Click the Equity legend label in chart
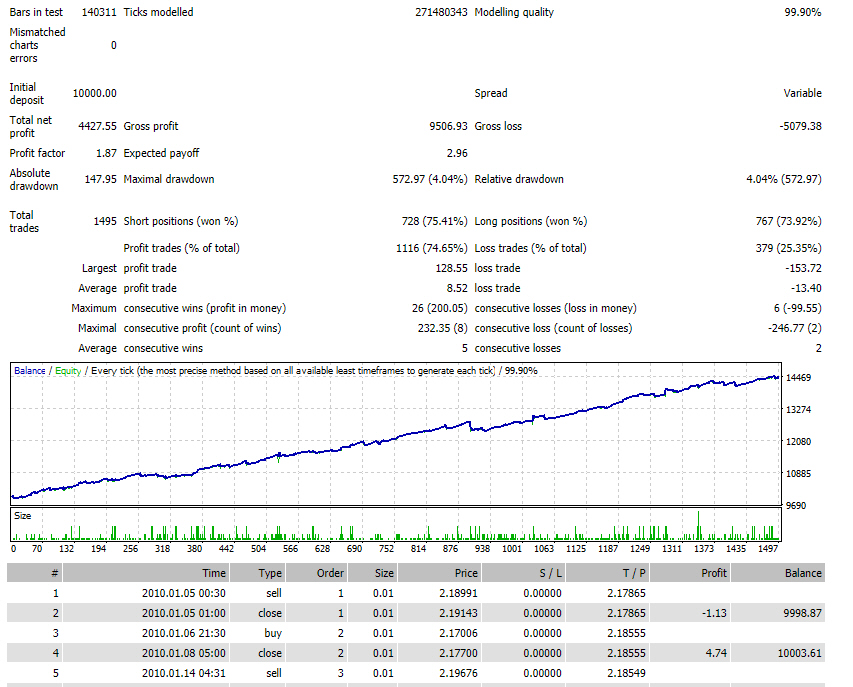The height and width of the screenshot is (687, 853). tap(68, 371)
